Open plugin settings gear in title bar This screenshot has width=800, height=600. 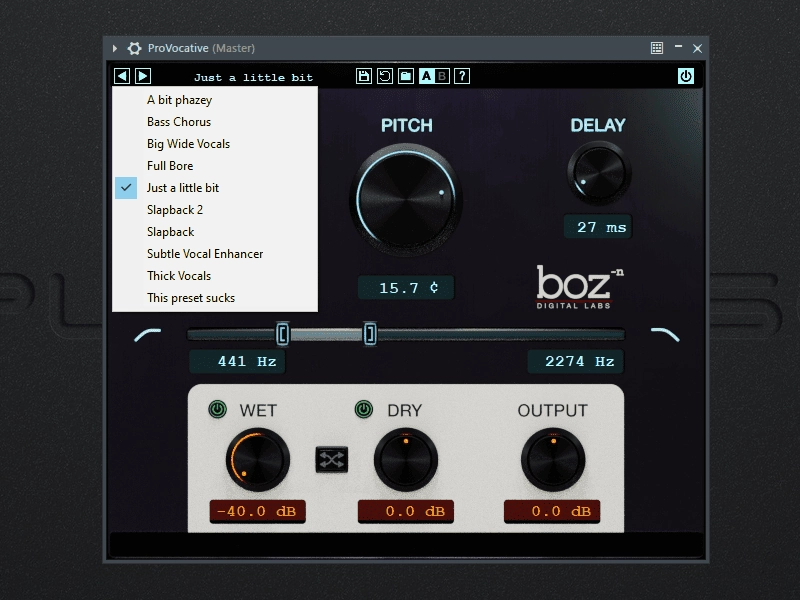pyautogui.click(x=134, y=48)
